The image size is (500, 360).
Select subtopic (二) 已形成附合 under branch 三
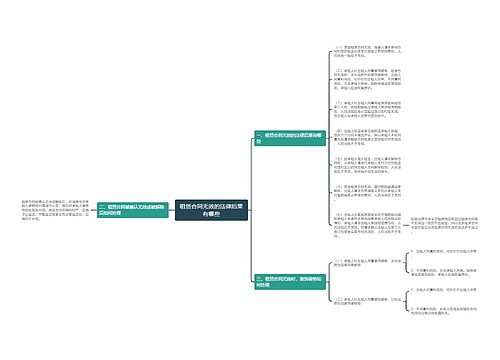point(368,301)
